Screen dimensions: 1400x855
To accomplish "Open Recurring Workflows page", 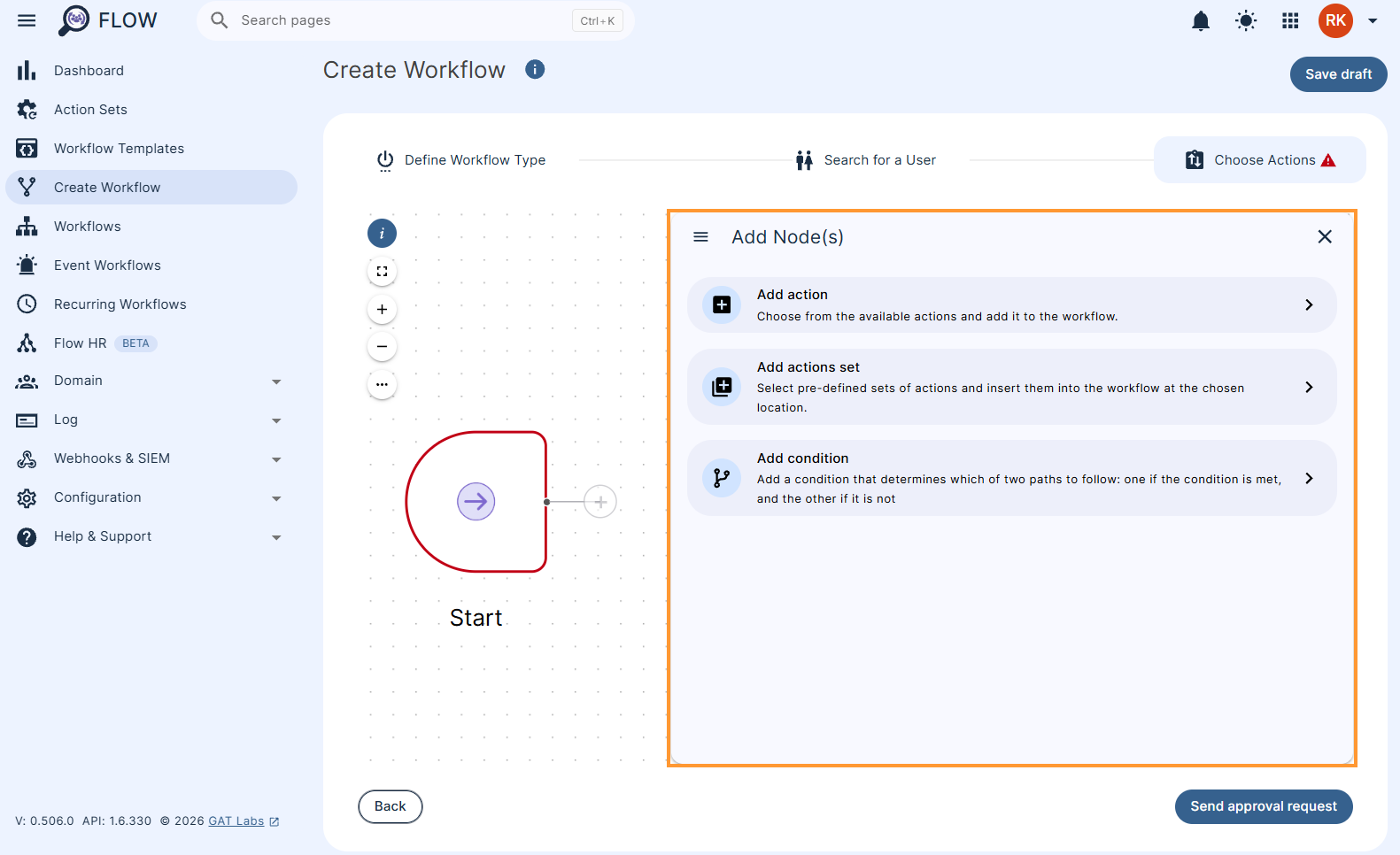I will tap(151, 304).
